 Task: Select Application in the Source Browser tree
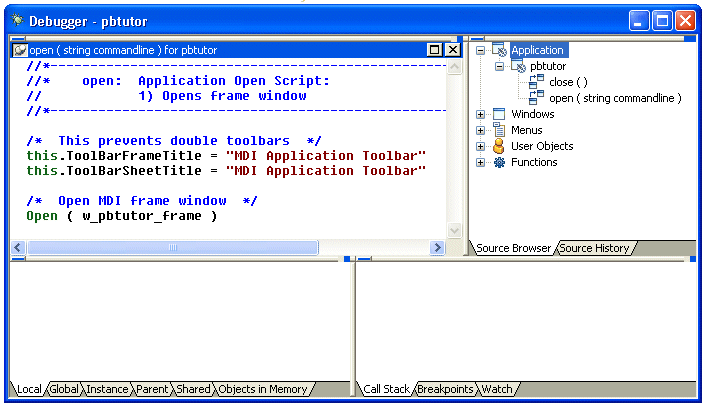click(537, 50)
